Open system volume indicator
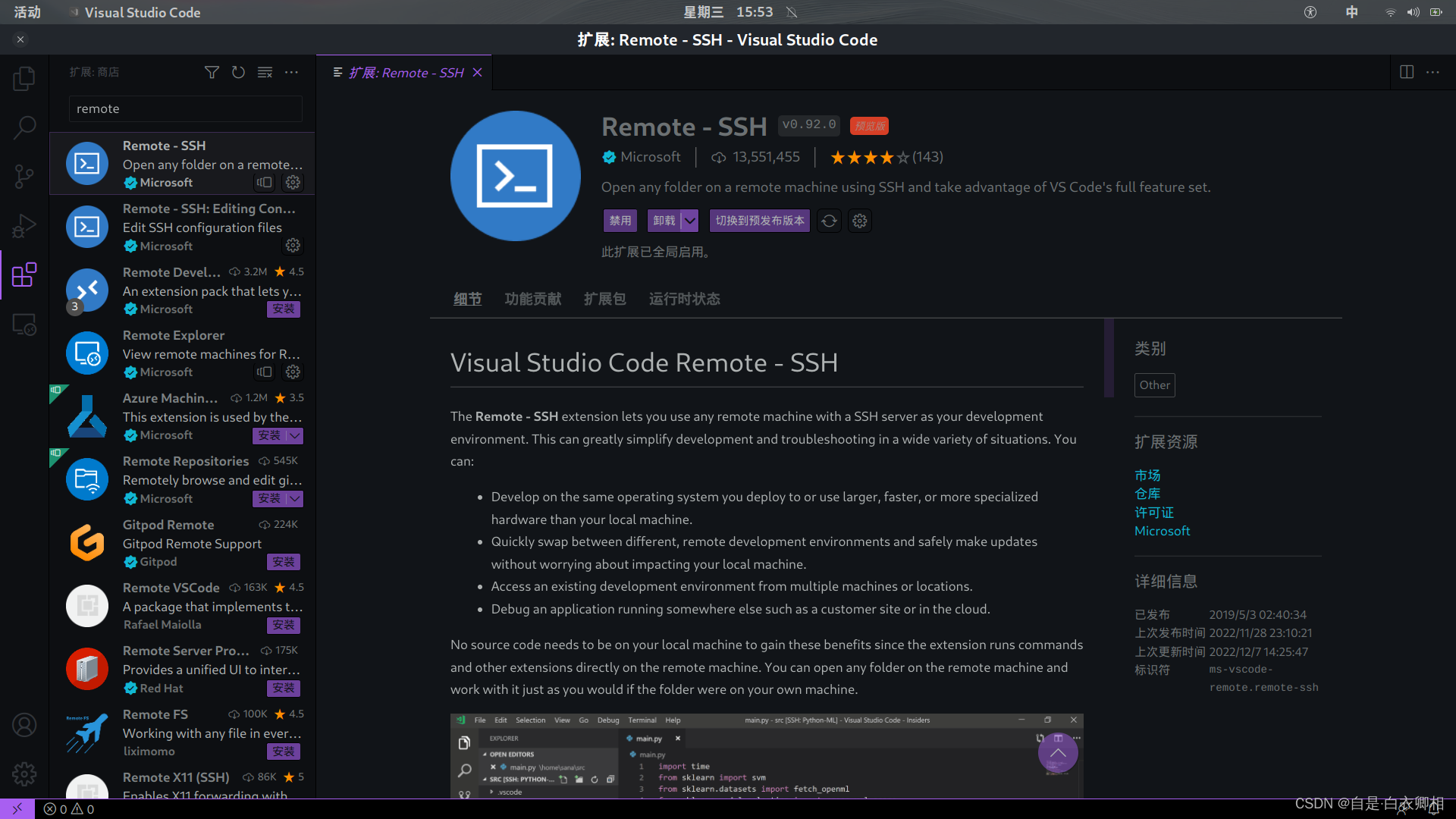 pos(1414,12)
